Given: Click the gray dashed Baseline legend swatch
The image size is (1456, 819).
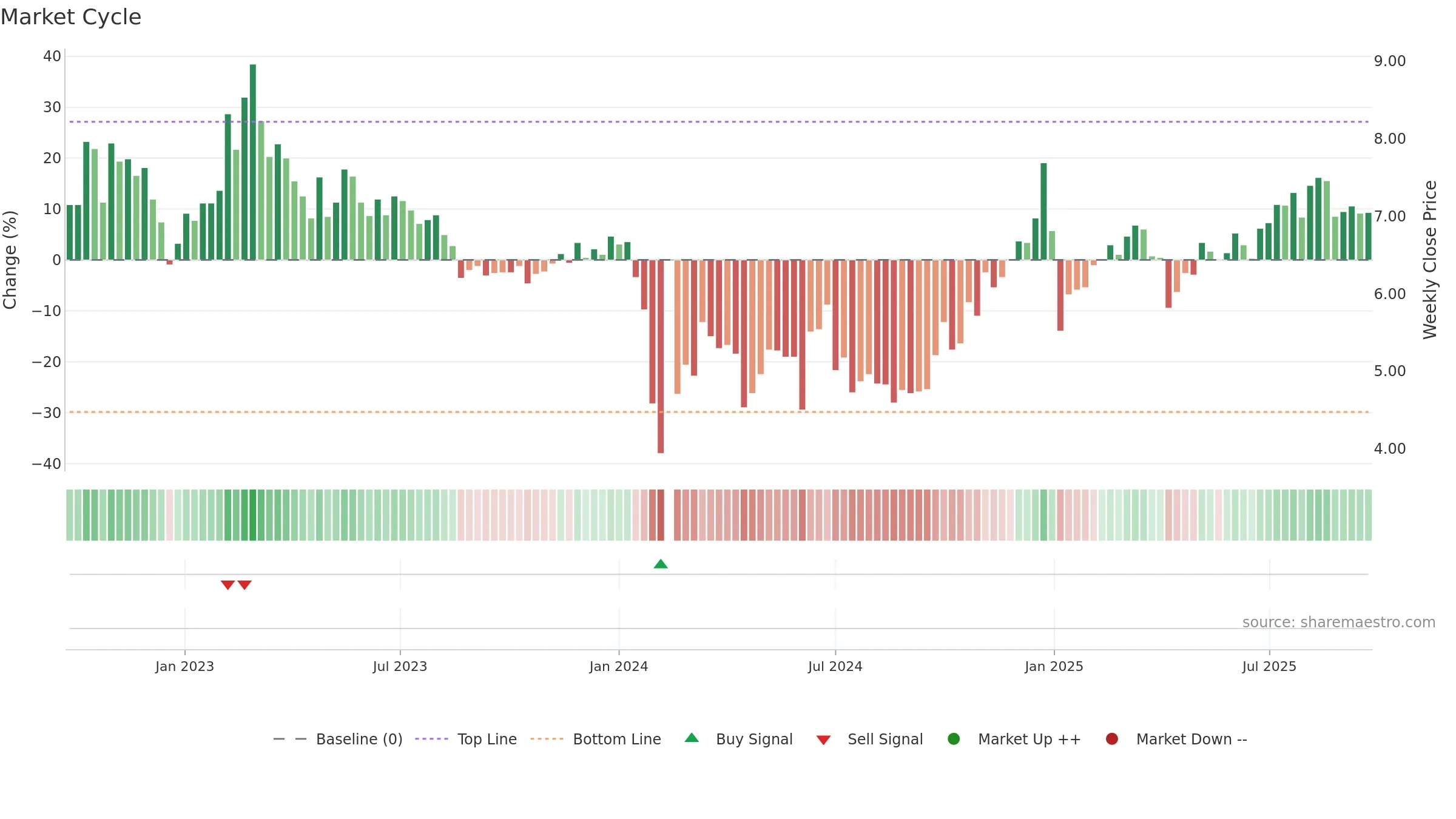Looking at the screenshot, I should pos(290,739).
